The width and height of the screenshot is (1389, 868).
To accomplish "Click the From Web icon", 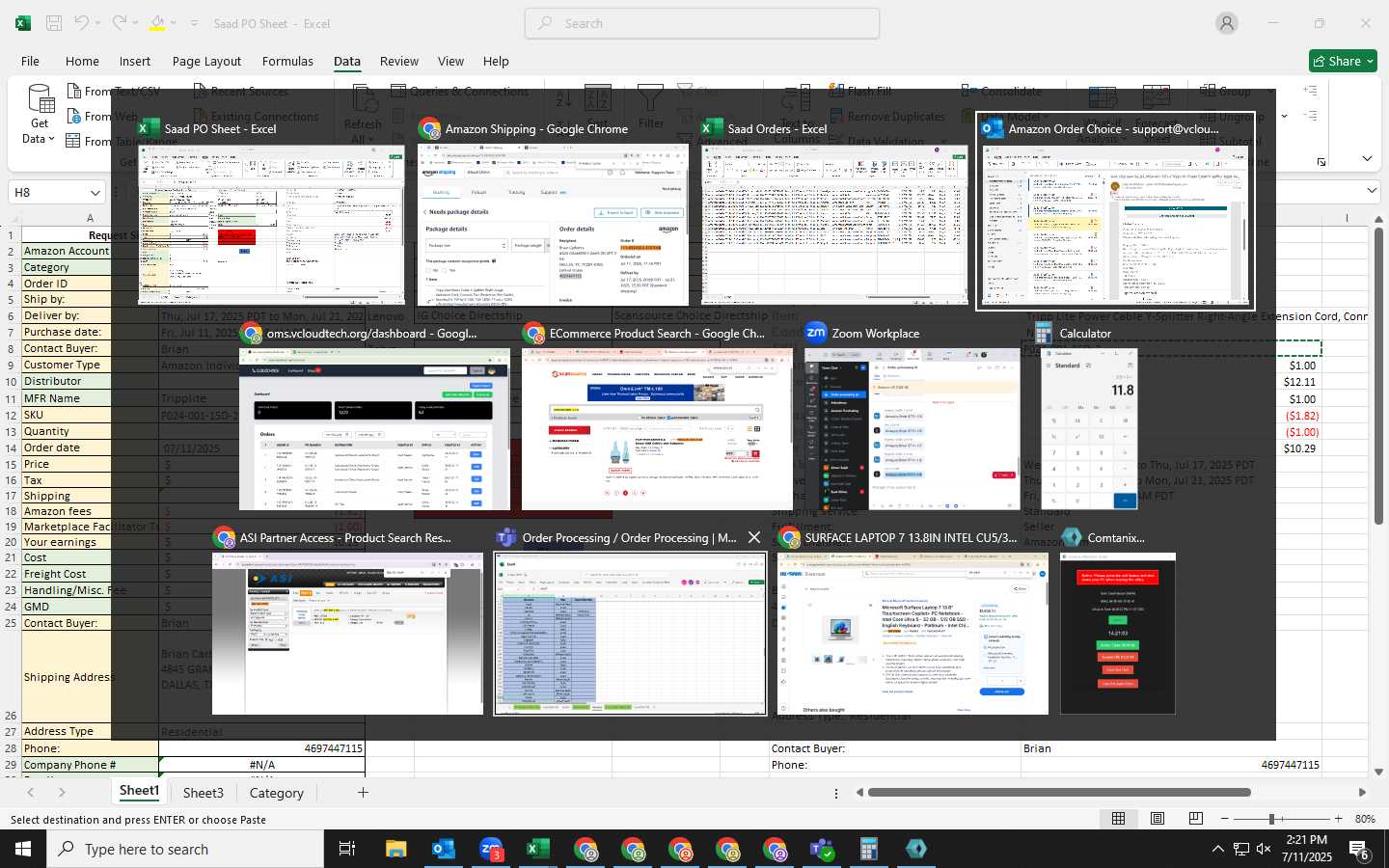I will pyautogui.click(x=74, y=116).
